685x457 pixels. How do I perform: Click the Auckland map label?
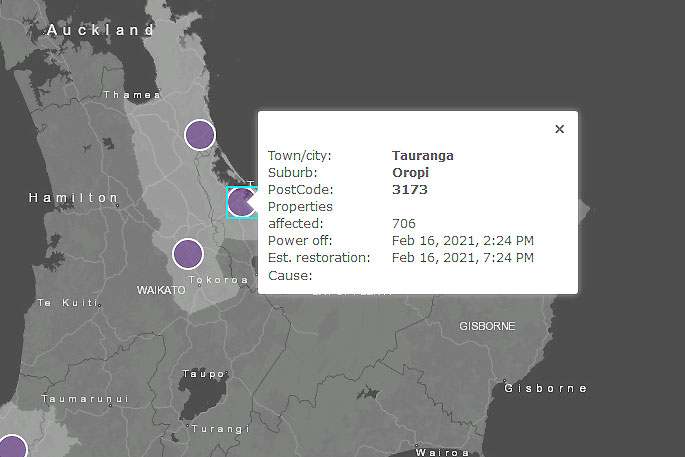pyautogui.click(x=101, y=31)
